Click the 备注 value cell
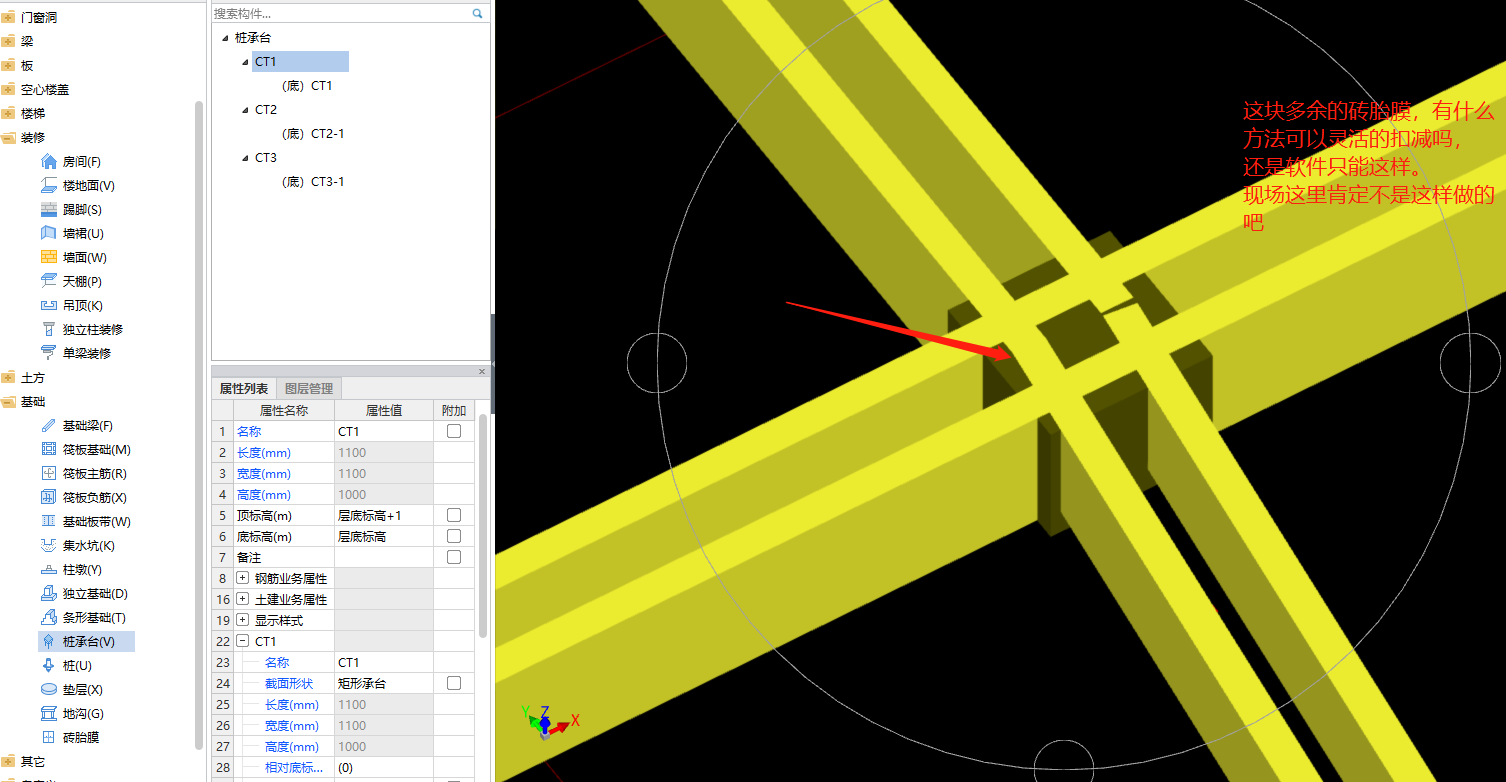 coord(384,557)
